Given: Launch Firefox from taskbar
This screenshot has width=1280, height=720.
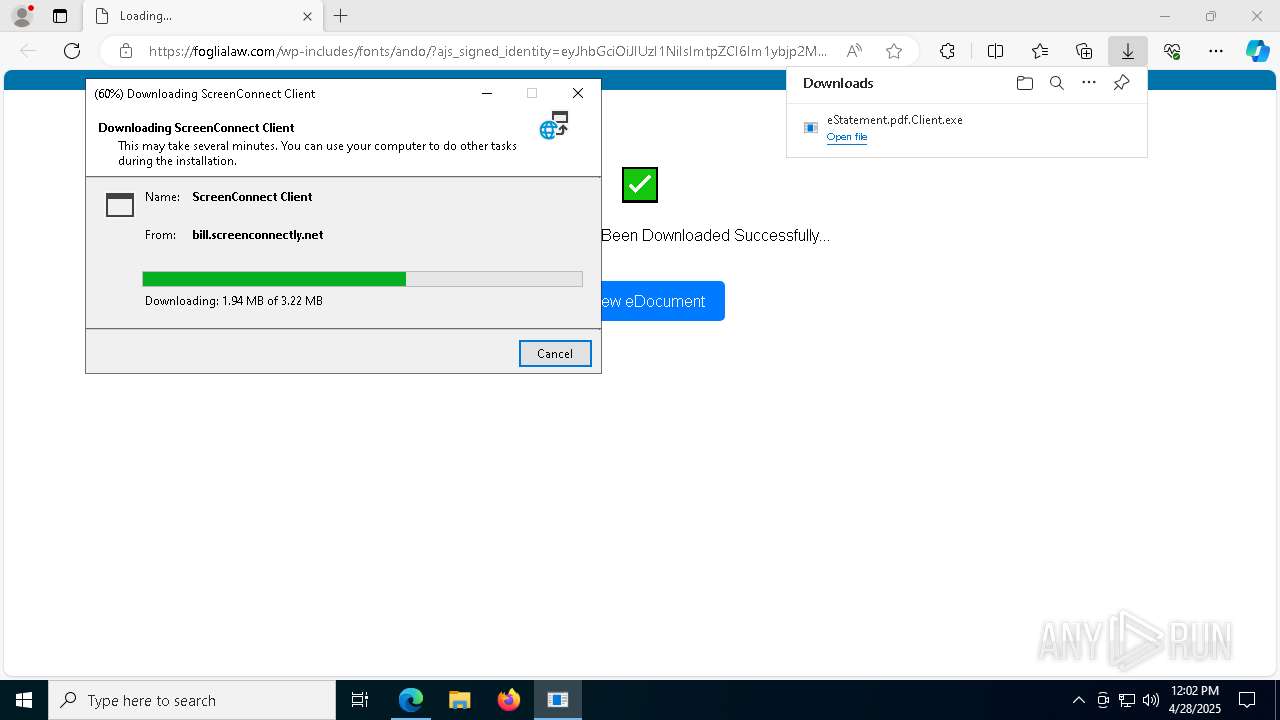Looking at the screenshot, I should [509, 700].
